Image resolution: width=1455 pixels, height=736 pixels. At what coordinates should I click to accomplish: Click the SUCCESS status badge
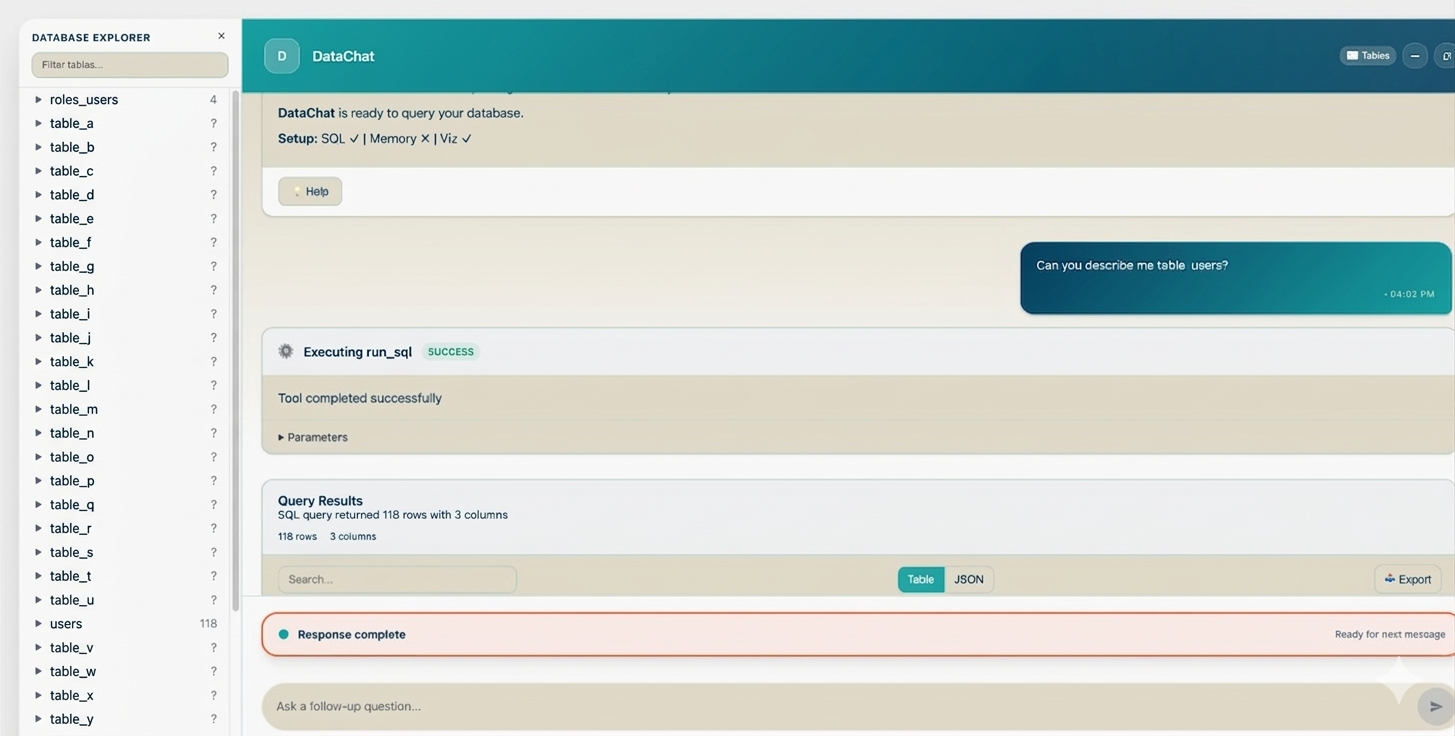451,352
